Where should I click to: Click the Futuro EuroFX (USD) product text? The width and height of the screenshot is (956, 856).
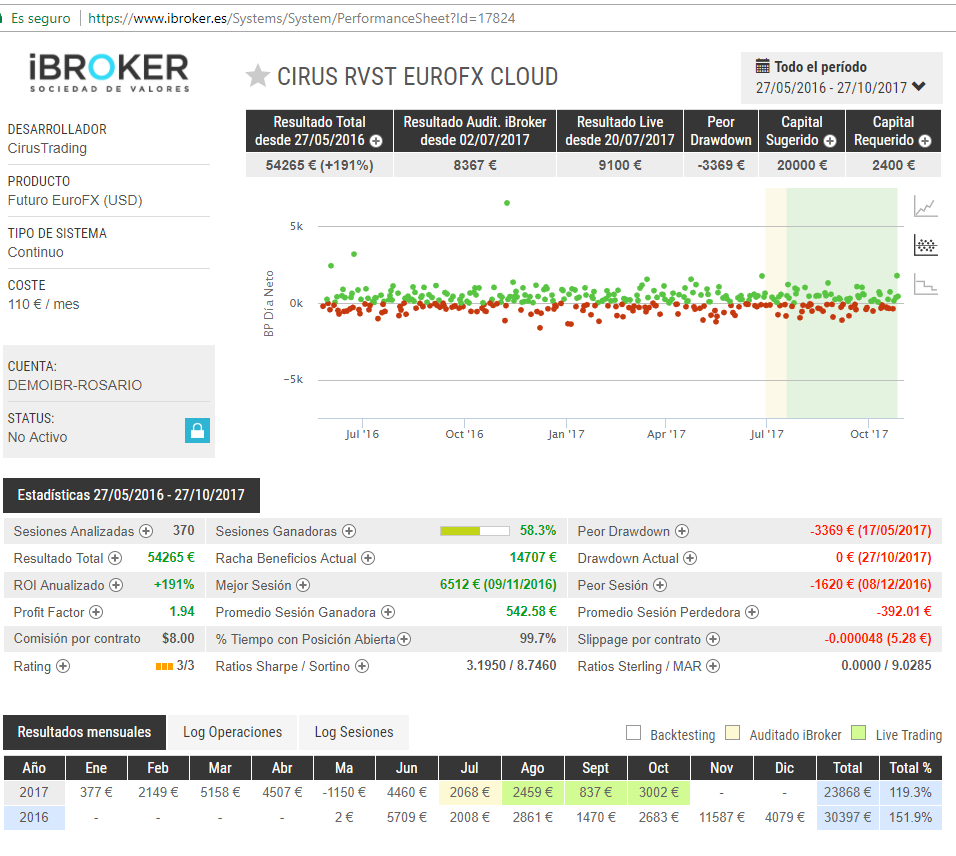(x=75, y=201)
